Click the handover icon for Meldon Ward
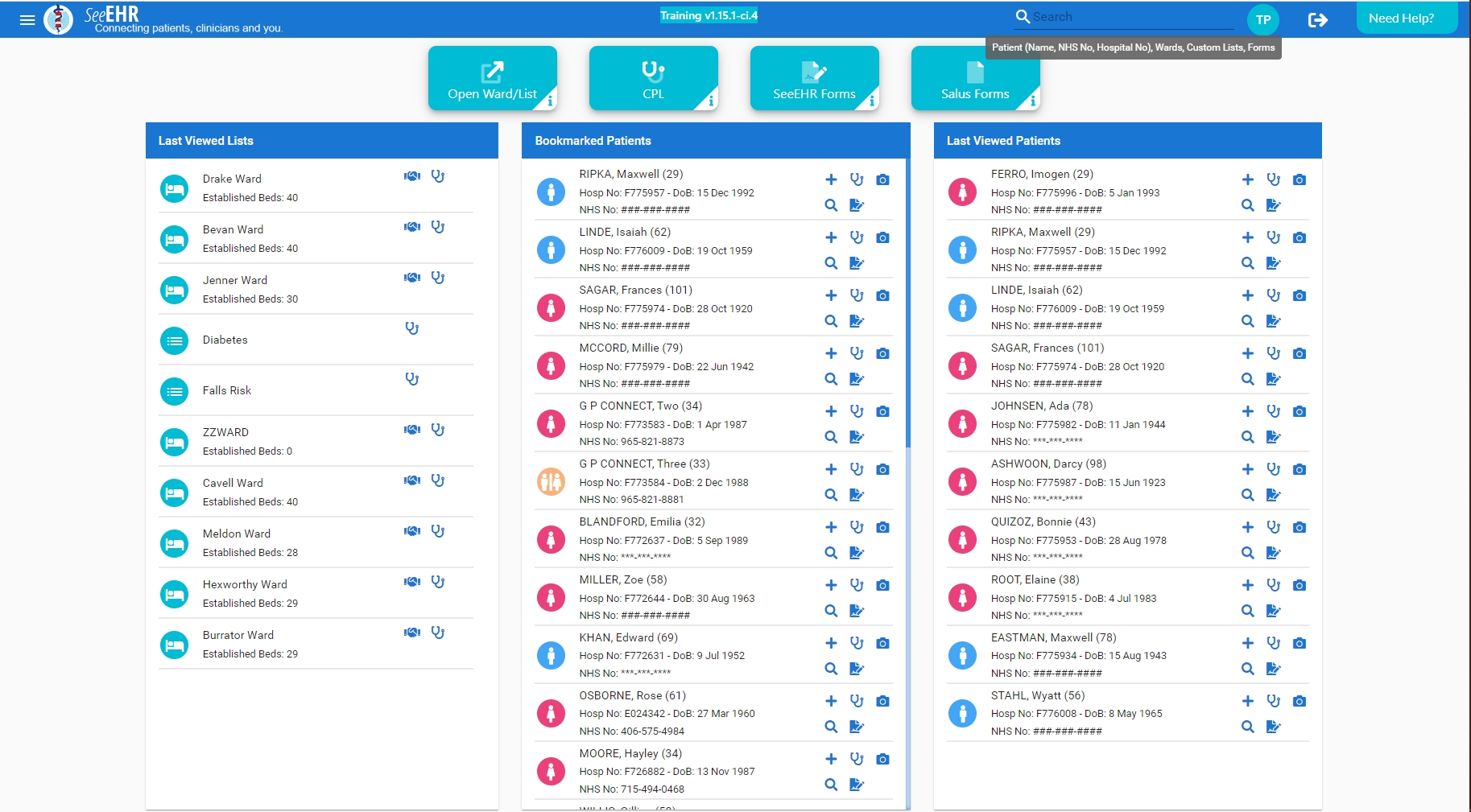Screen dimensions: 1471x812 point(412,531)
